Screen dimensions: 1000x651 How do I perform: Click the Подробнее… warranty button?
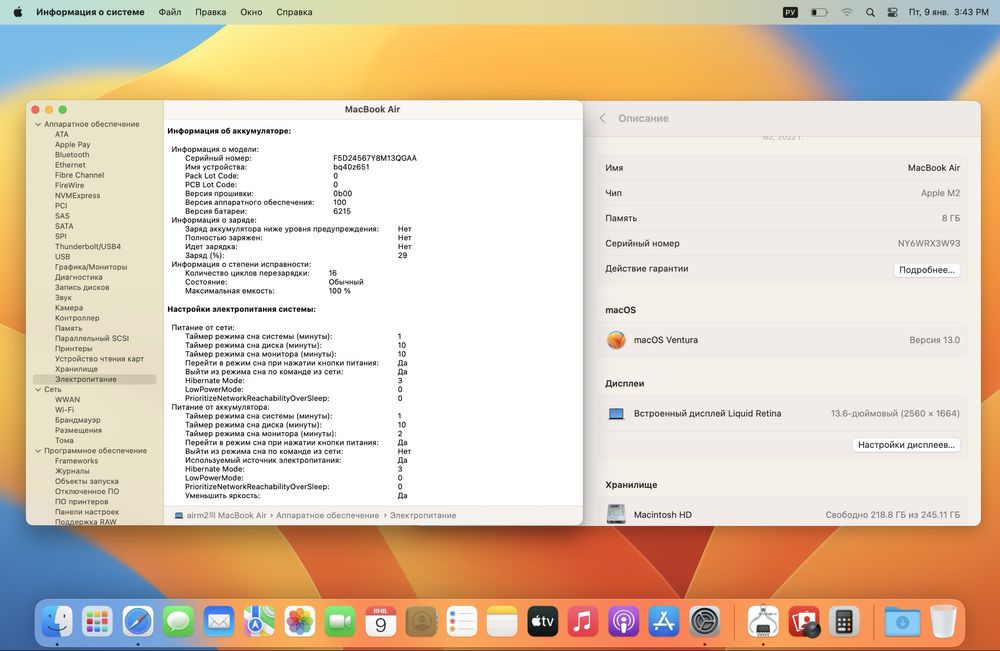click(927, 270)
